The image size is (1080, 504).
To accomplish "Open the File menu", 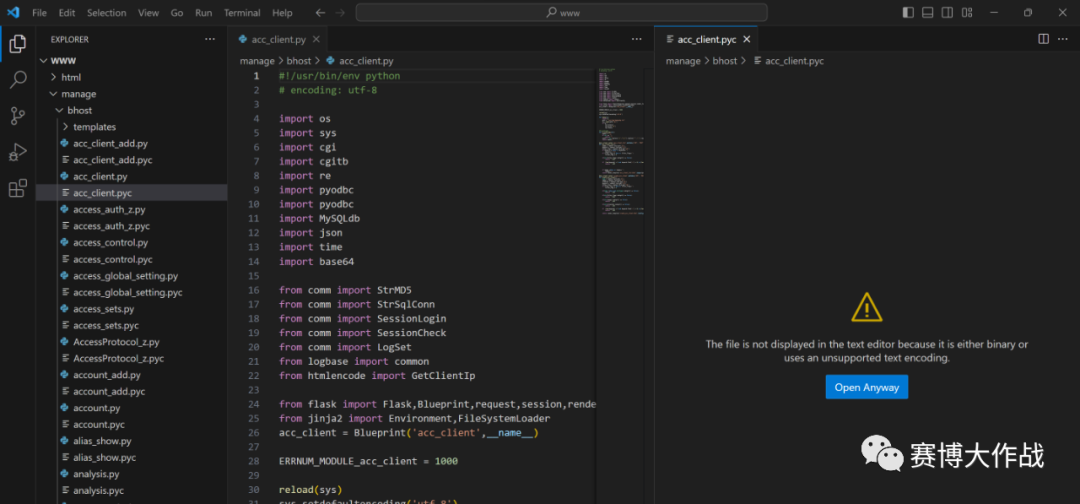I will coord(39,12).
